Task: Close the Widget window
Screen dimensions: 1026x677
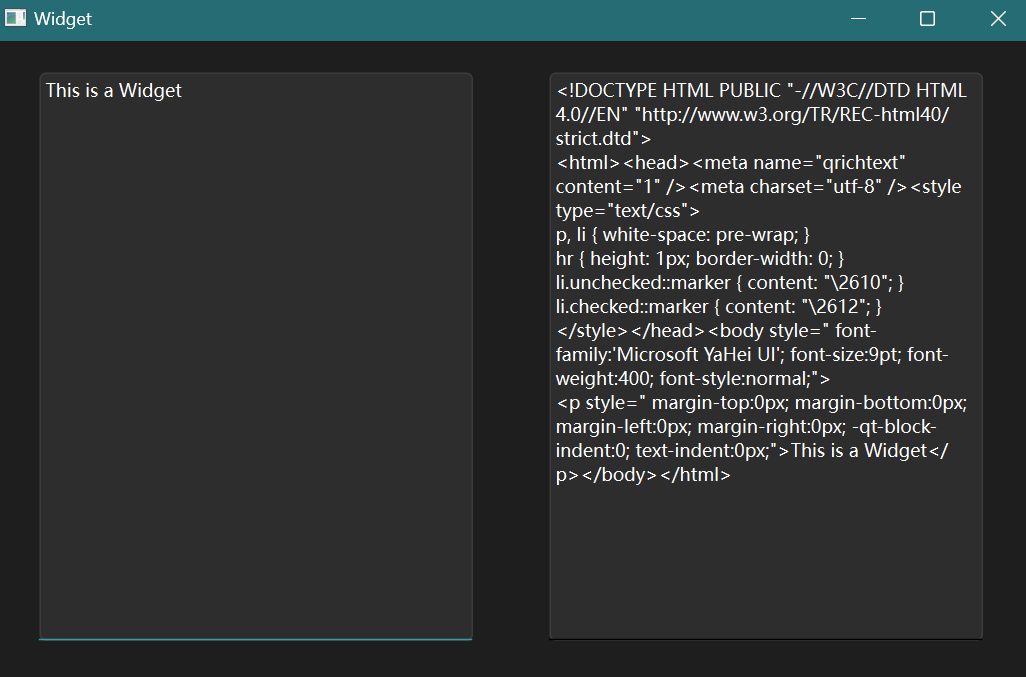Action: point(997,19)
